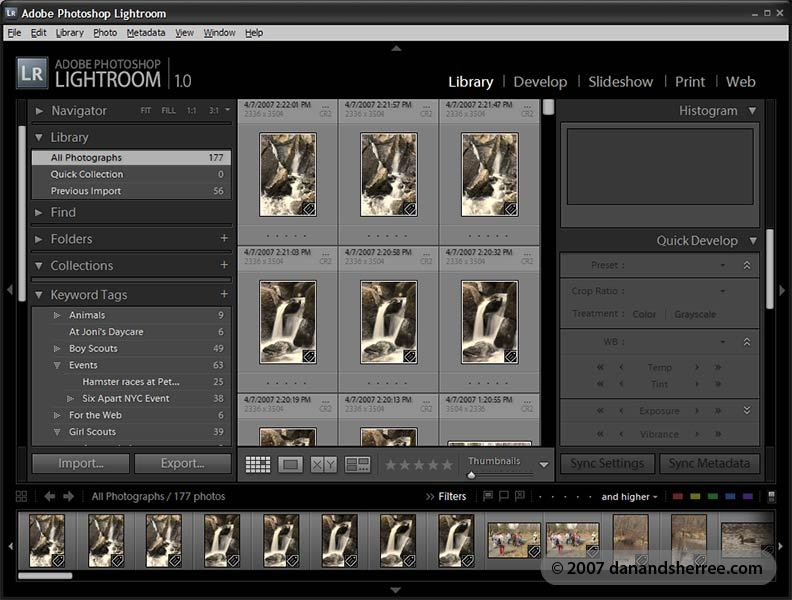792x600 pixels.
Task: Click badge on first grid waterfall thumbnail
Action: pyautogui.click(x=309, y=209)
